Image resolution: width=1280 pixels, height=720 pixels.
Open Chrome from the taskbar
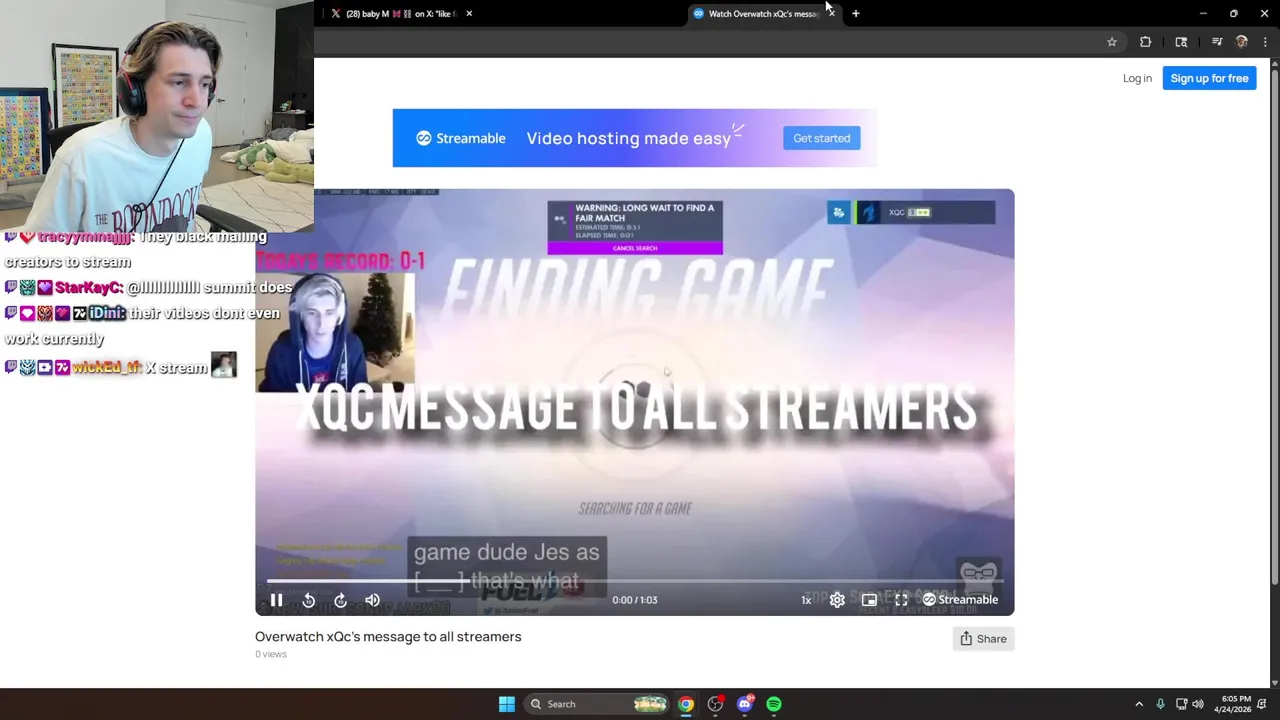point(686,704)
